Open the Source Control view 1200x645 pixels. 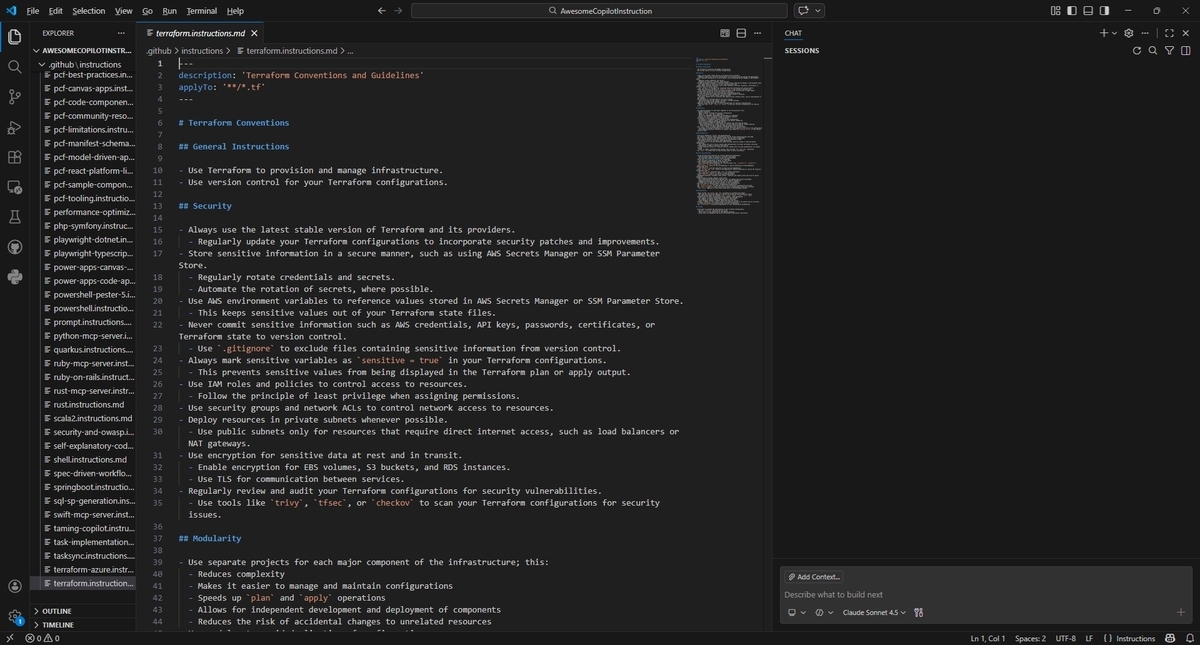(14, 97)
